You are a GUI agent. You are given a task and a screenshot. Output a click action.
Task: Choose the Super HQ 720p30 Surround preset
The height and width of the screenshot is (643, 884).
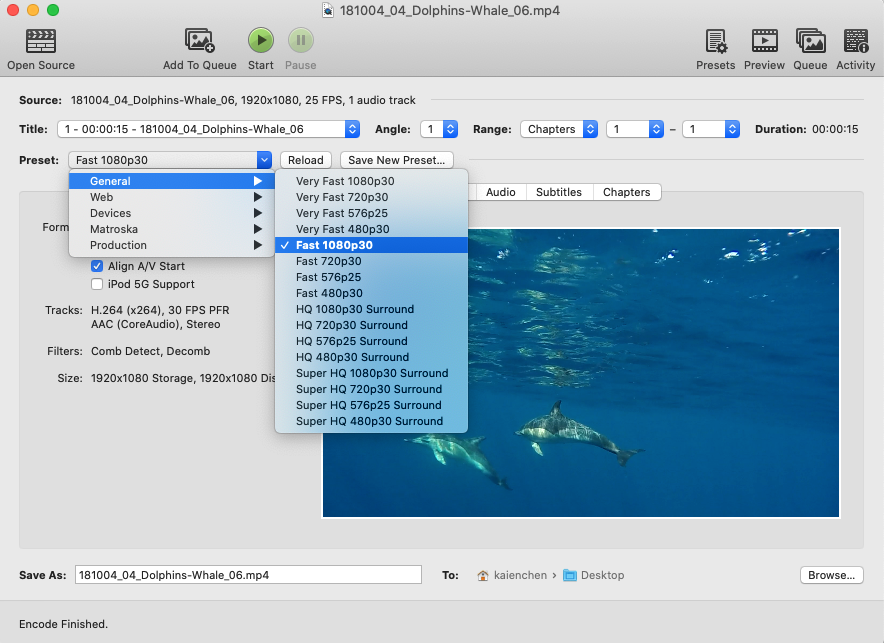coord(372,389)
